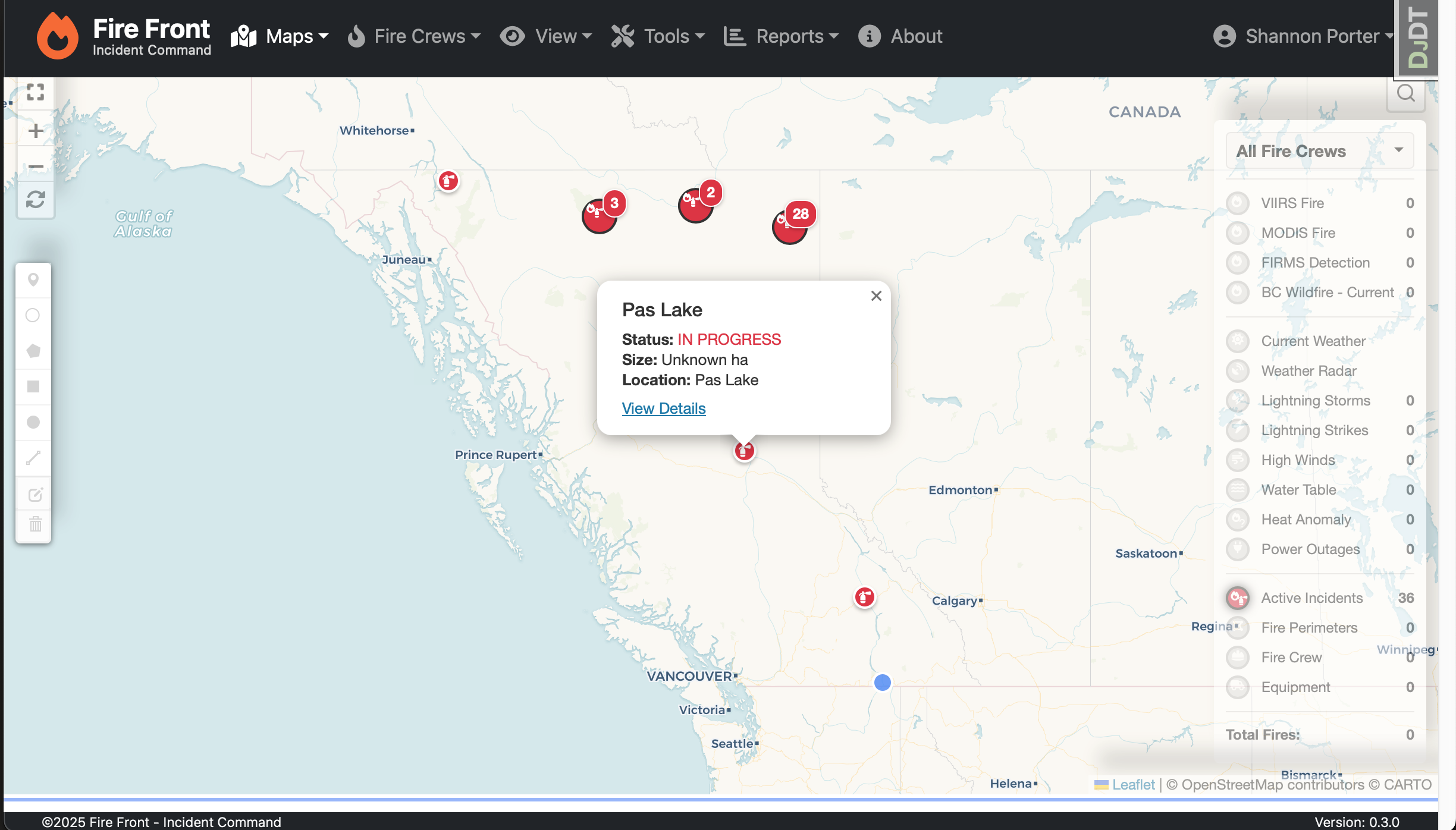Toggle the VIIRS Fire layer
The height and width of the screenshot is (830, 1456).
pyautogui.click(x=1238, y=203)
